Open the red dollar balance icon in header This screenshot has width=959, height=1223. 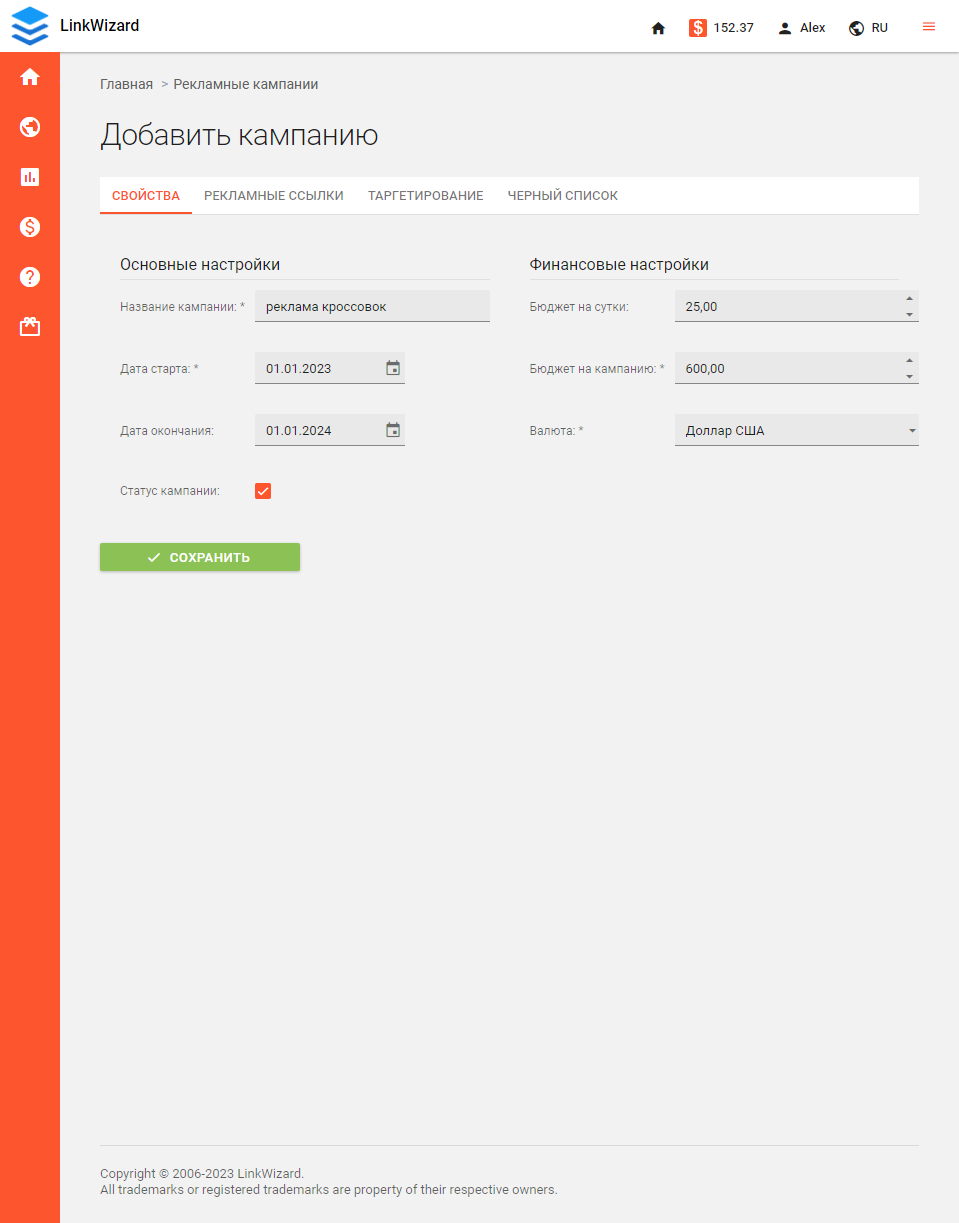click(x=698, y=27)
